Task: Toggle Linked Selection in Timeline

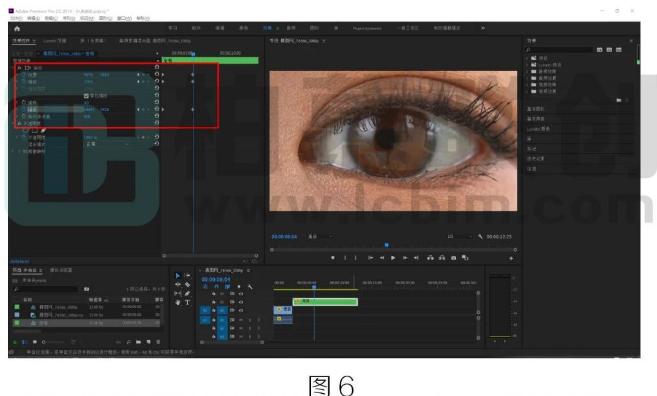Action: (228, 287)
